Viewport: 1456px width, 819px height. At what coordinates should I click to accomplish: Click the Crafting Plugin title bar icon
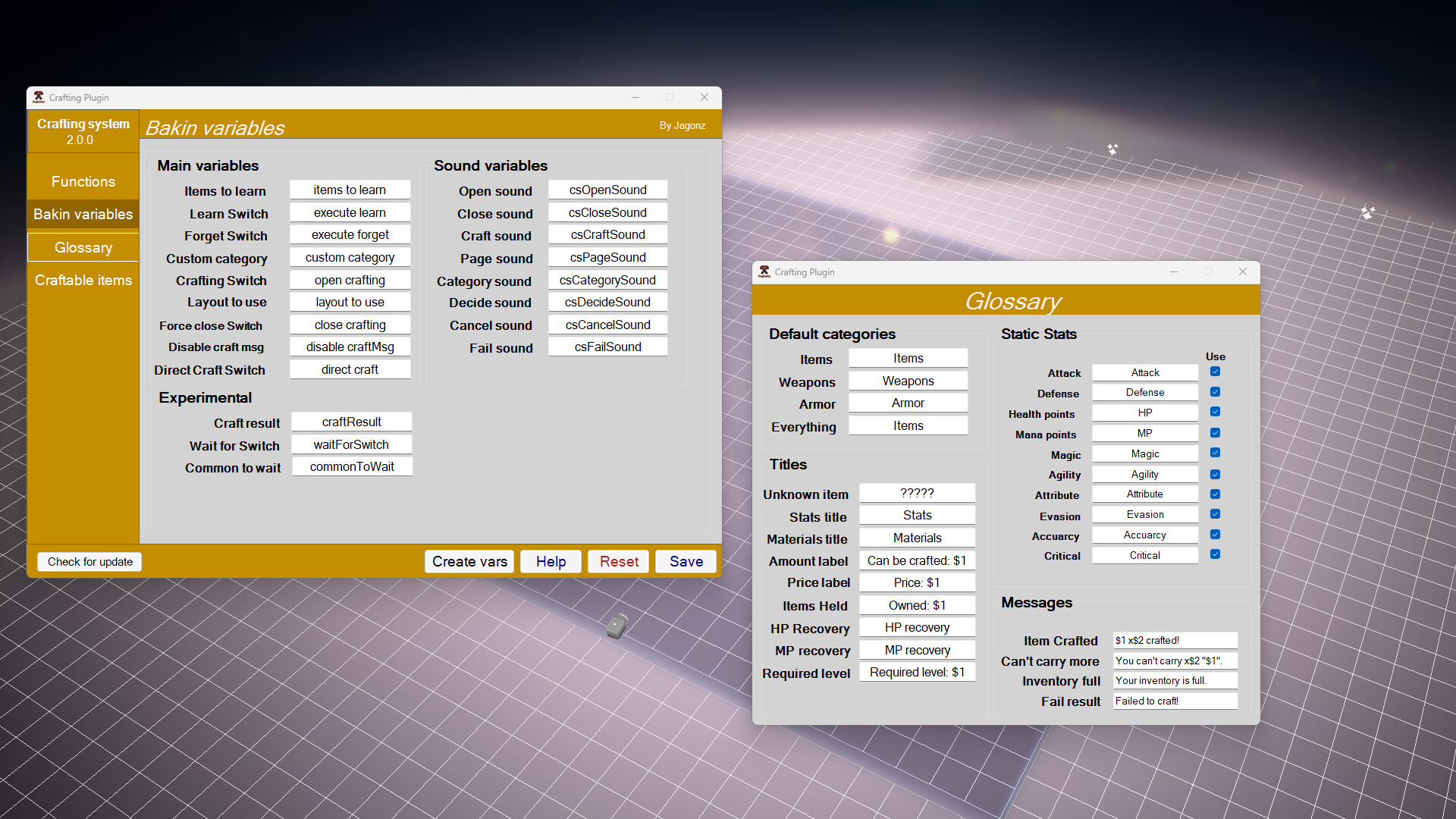38,97
